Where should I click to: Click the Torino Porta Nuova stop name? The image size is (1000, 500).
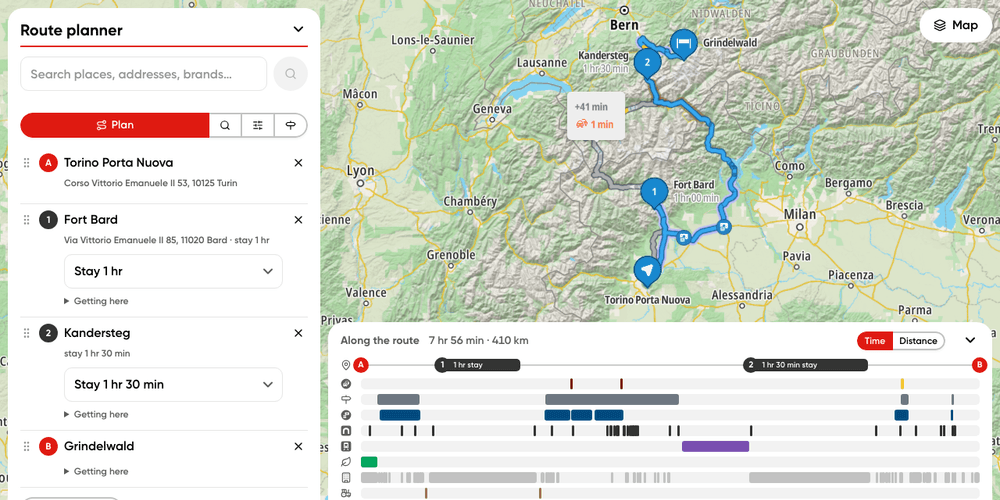point(119,163)
